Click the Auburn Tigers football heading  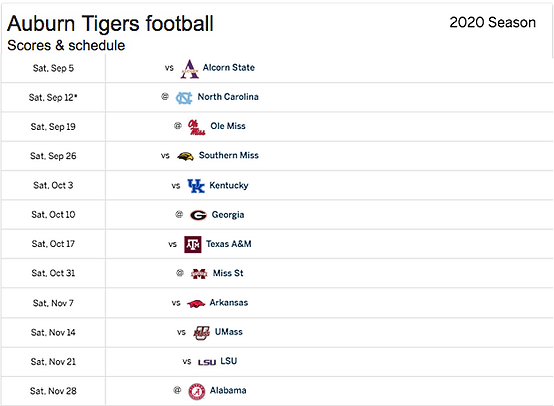pos(110,24)
